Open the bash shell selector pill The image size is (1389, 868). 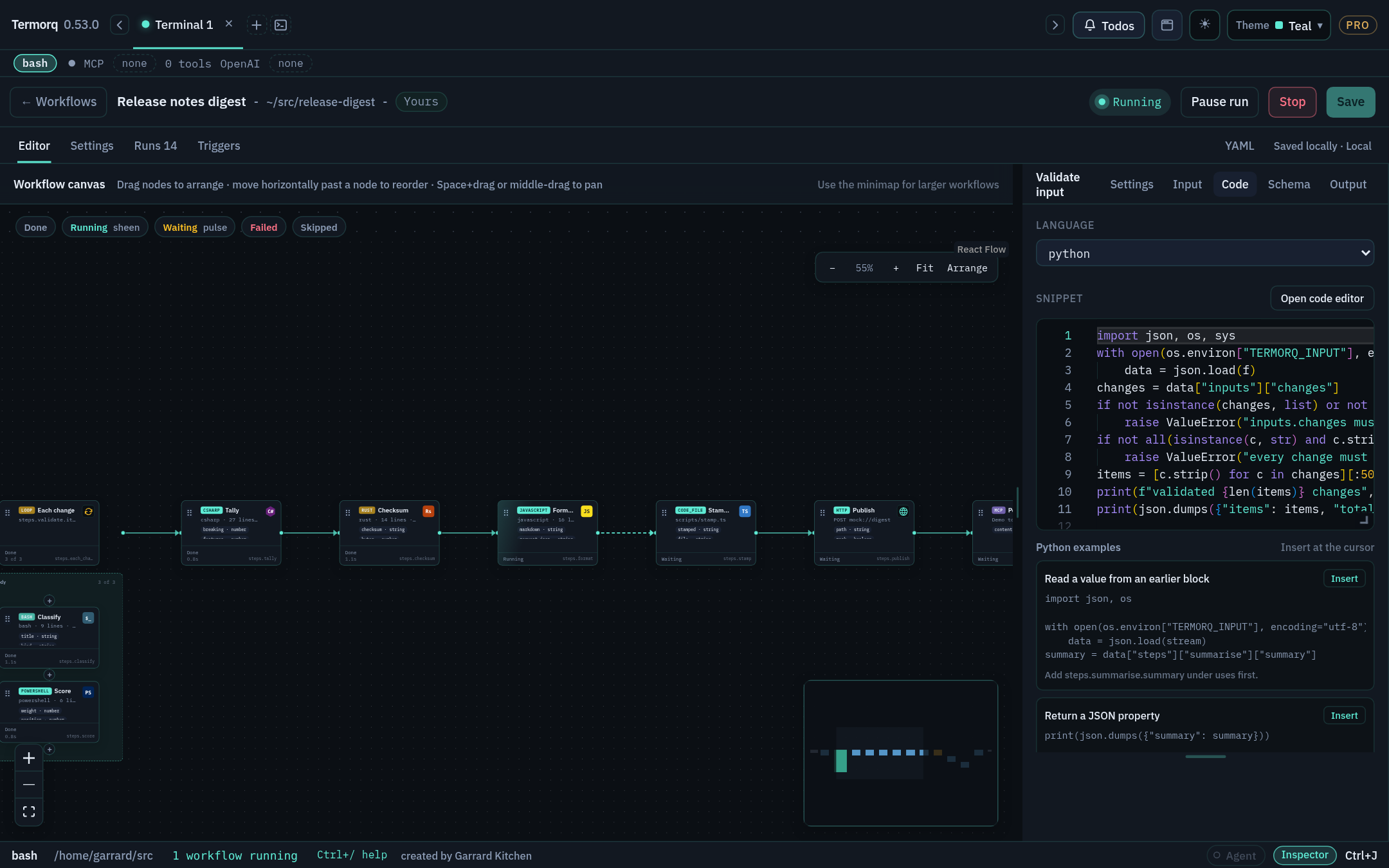(x=35, y=63)
